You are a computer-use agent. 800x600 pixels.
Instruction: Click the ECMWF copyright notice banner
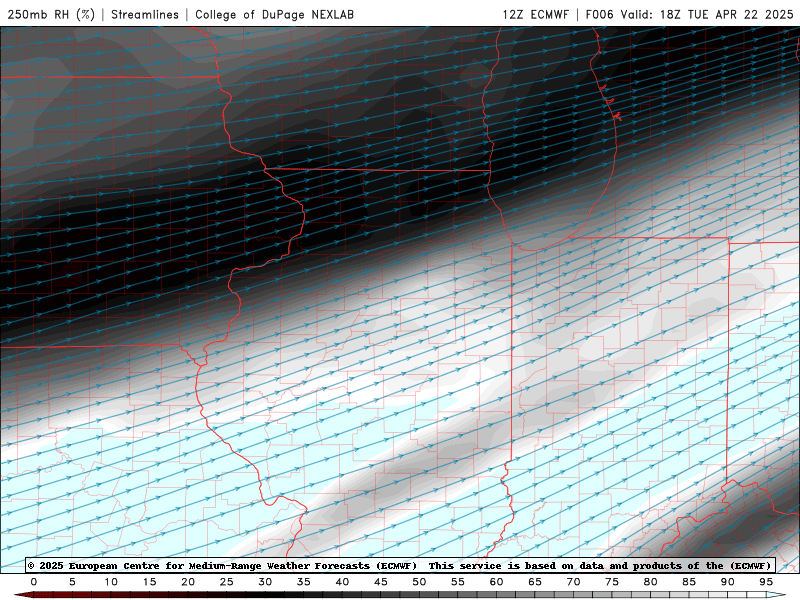point(400,565)
